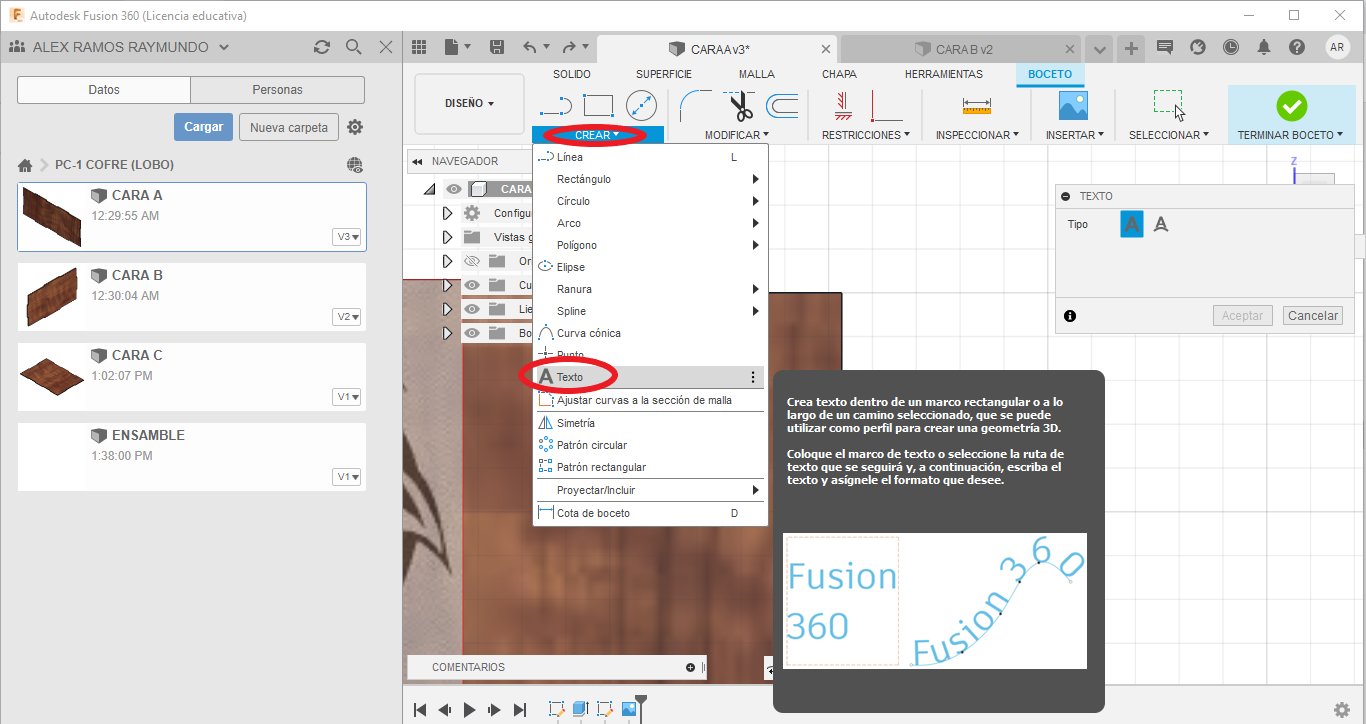Choose Patrón circular from the menu

click(x=650, y=445)
